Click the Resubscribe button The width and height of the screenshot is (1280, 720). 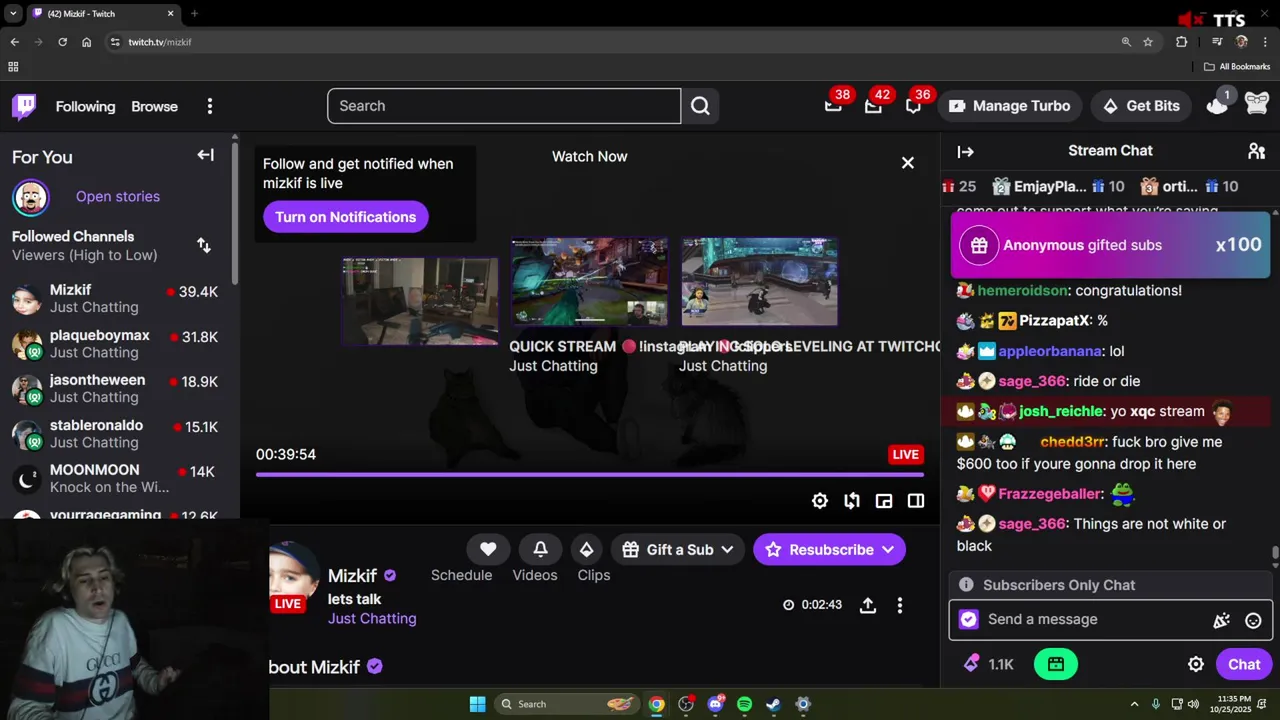(x=829, y=549)
